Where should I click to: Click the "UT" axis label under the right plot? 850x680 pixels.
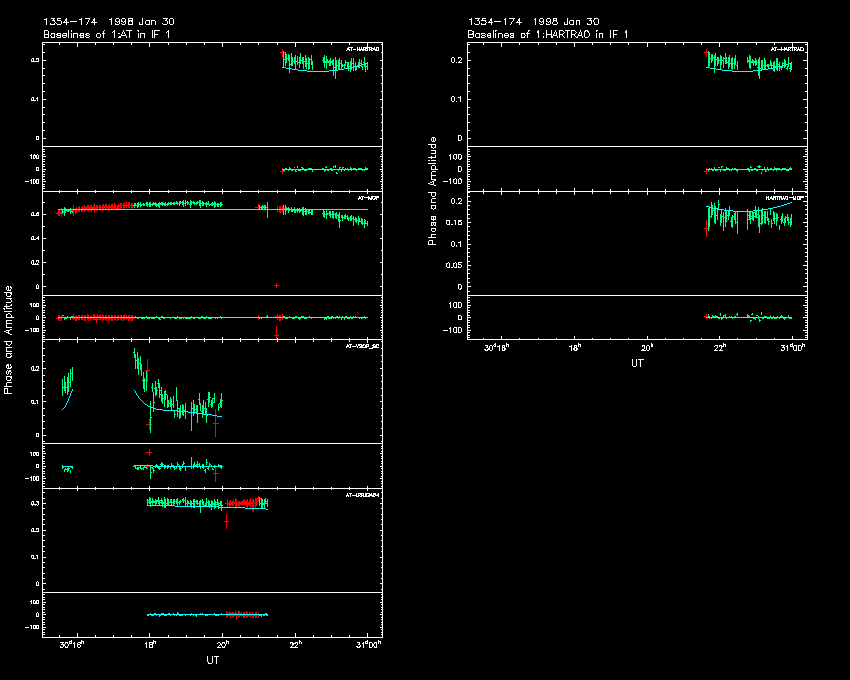(638, 363)
